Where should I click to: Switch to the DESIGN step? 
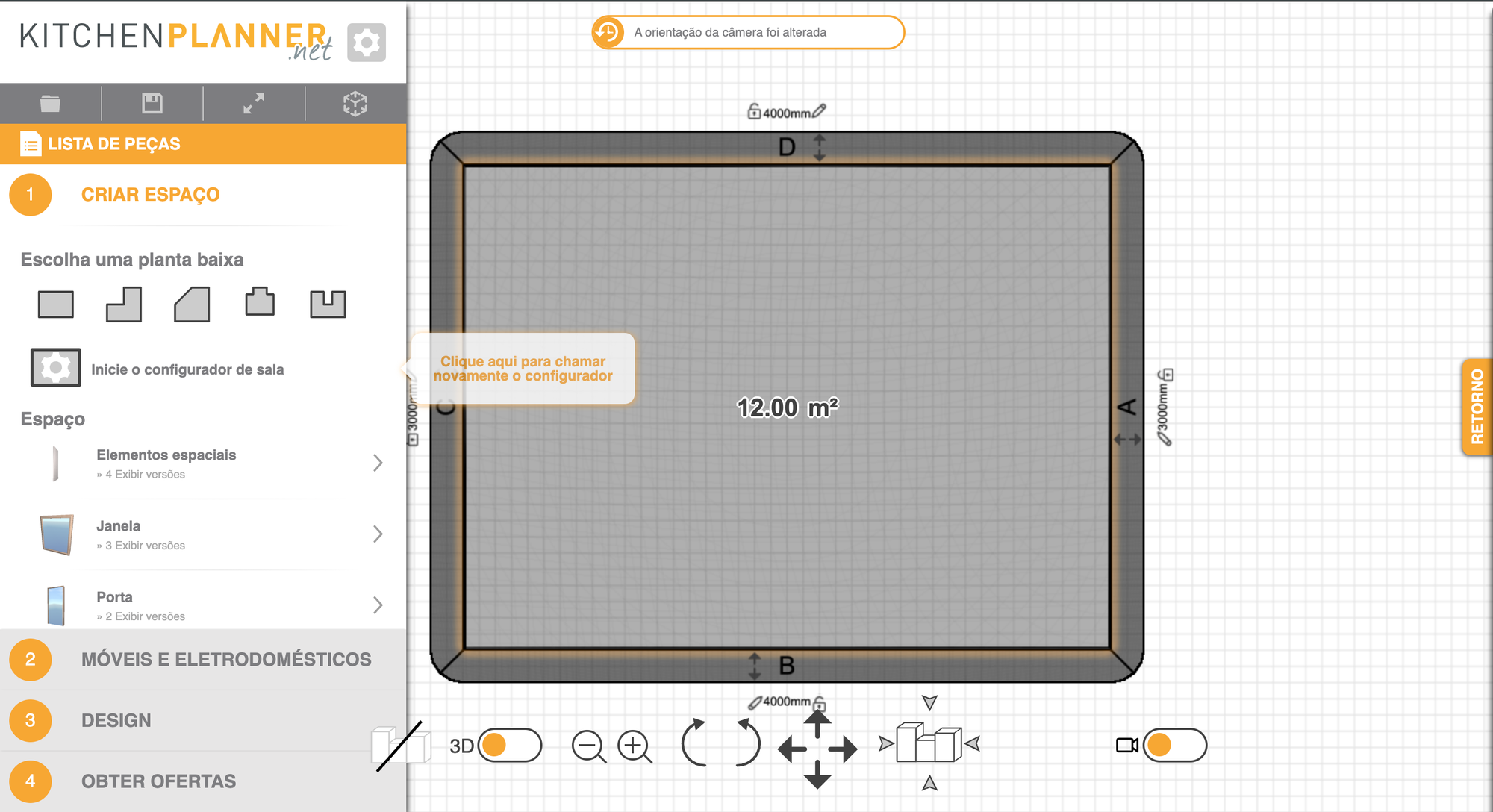point(115,720)
